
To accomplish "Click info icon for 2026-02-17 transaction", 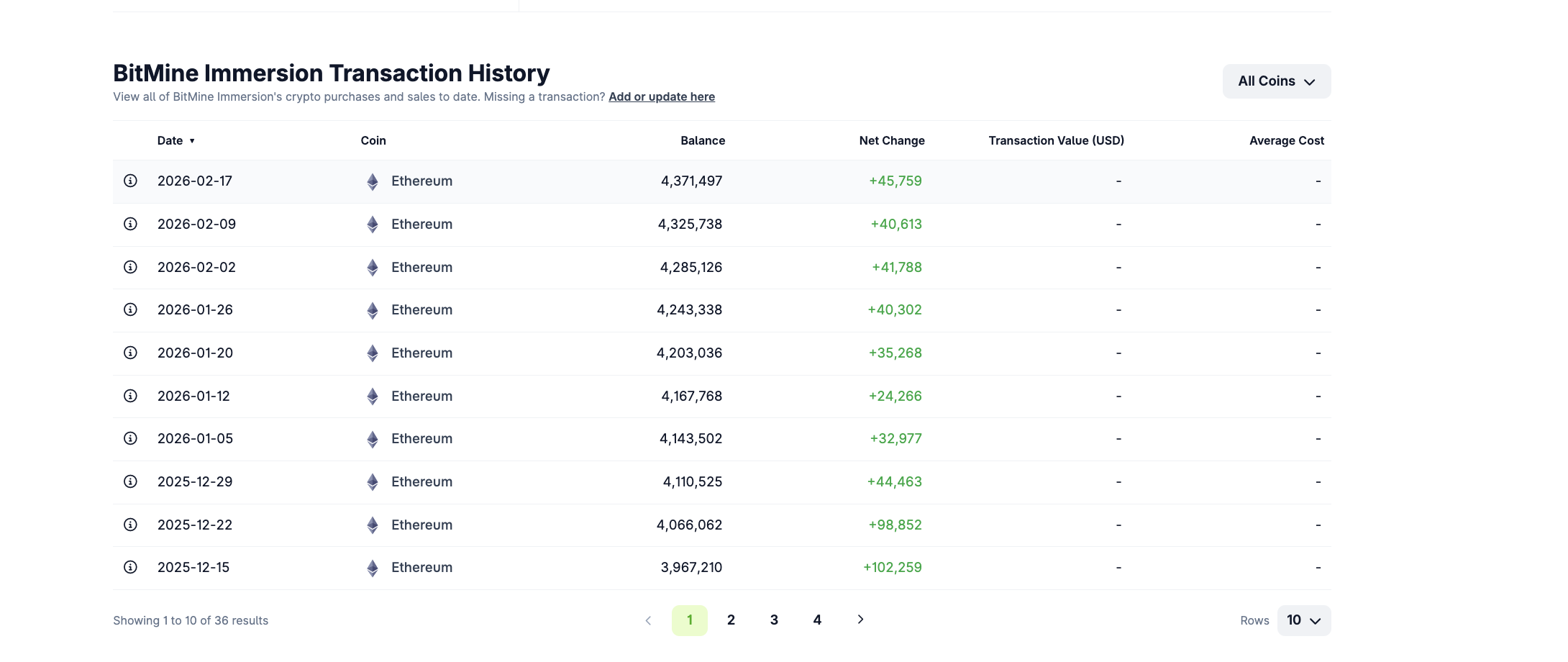I will [130, 181].
